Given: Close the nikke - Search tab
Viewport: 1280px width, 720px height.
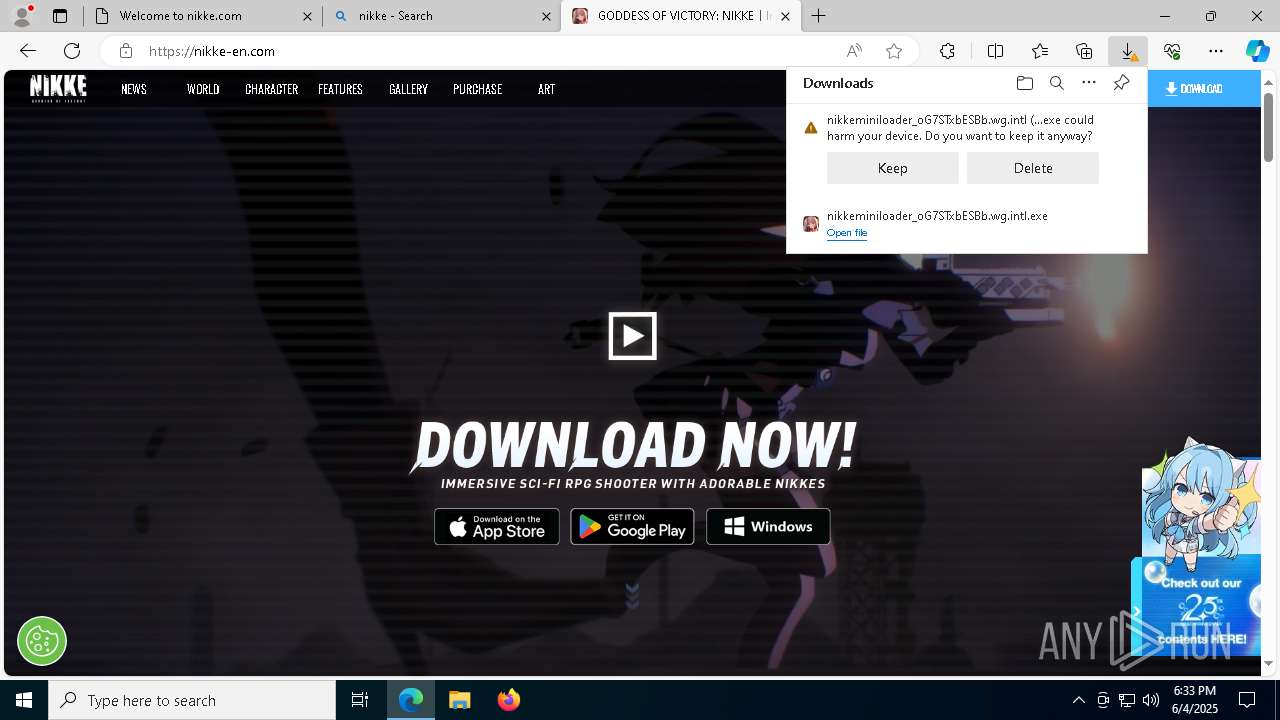Looking at the screenshot, I should (x=546, y=16).
